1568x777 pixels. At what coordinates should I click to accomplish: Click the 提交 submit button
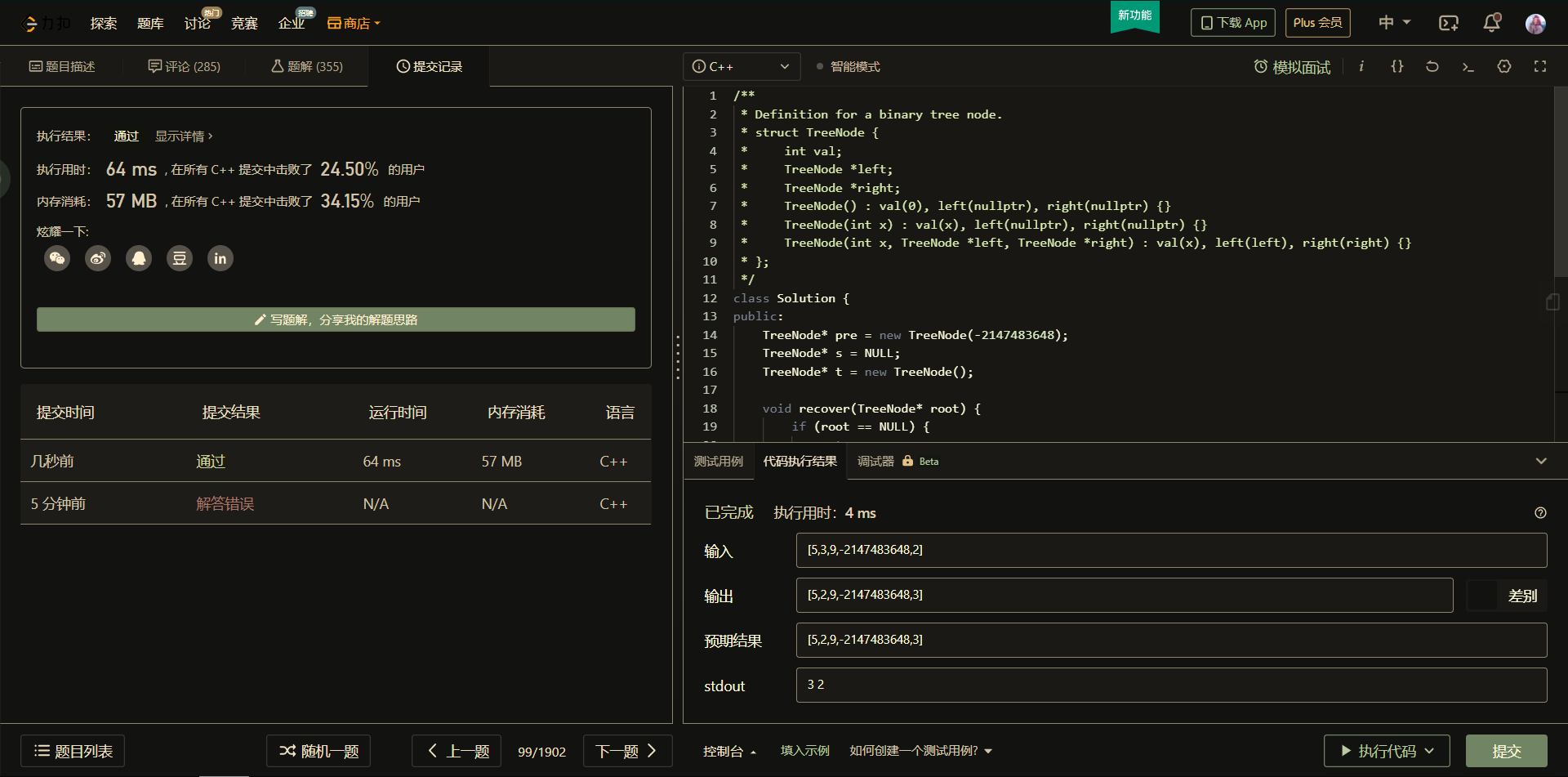pos(1506,751)
